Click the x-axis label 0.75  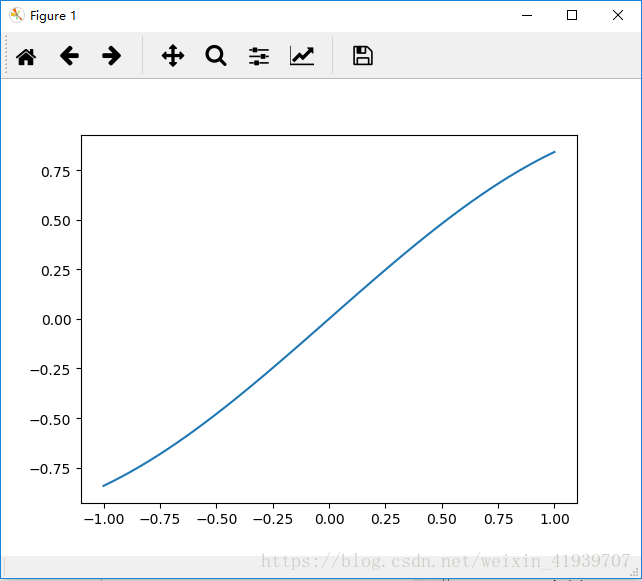click(498, 519)
